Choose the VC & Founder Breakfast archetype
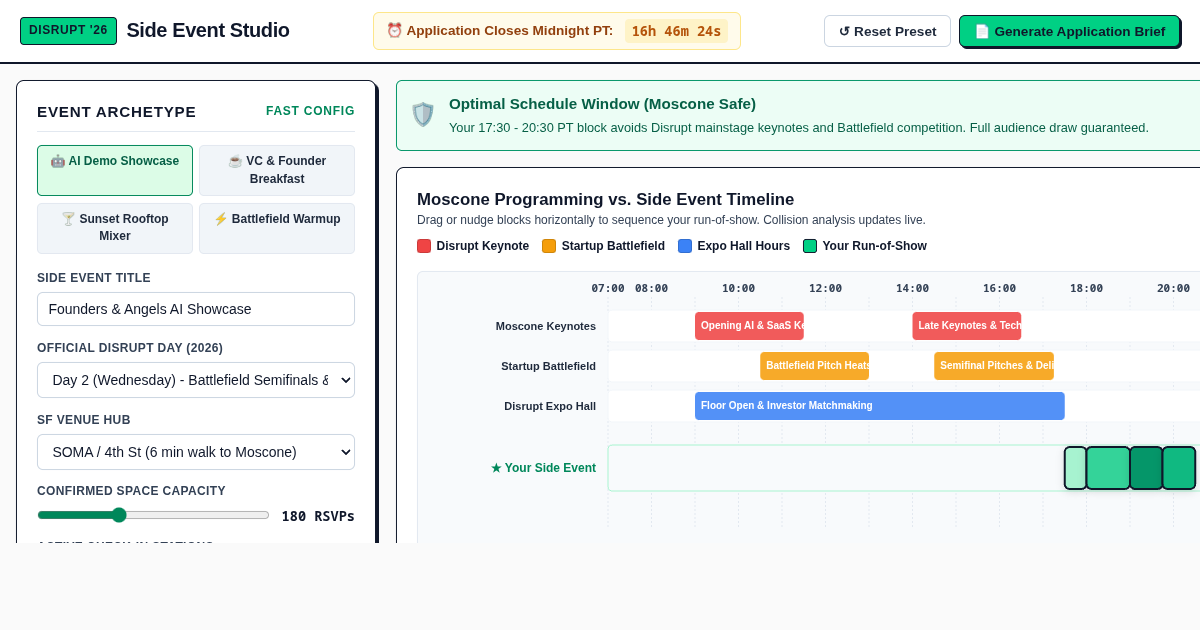The image size is (1200, 630). [277, 170]
